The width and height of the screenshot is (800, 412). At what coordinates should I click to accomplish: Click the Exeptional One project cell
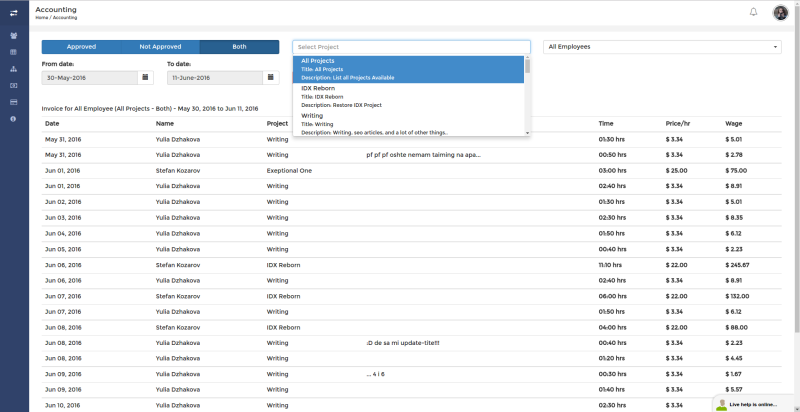tap(289, 171)
